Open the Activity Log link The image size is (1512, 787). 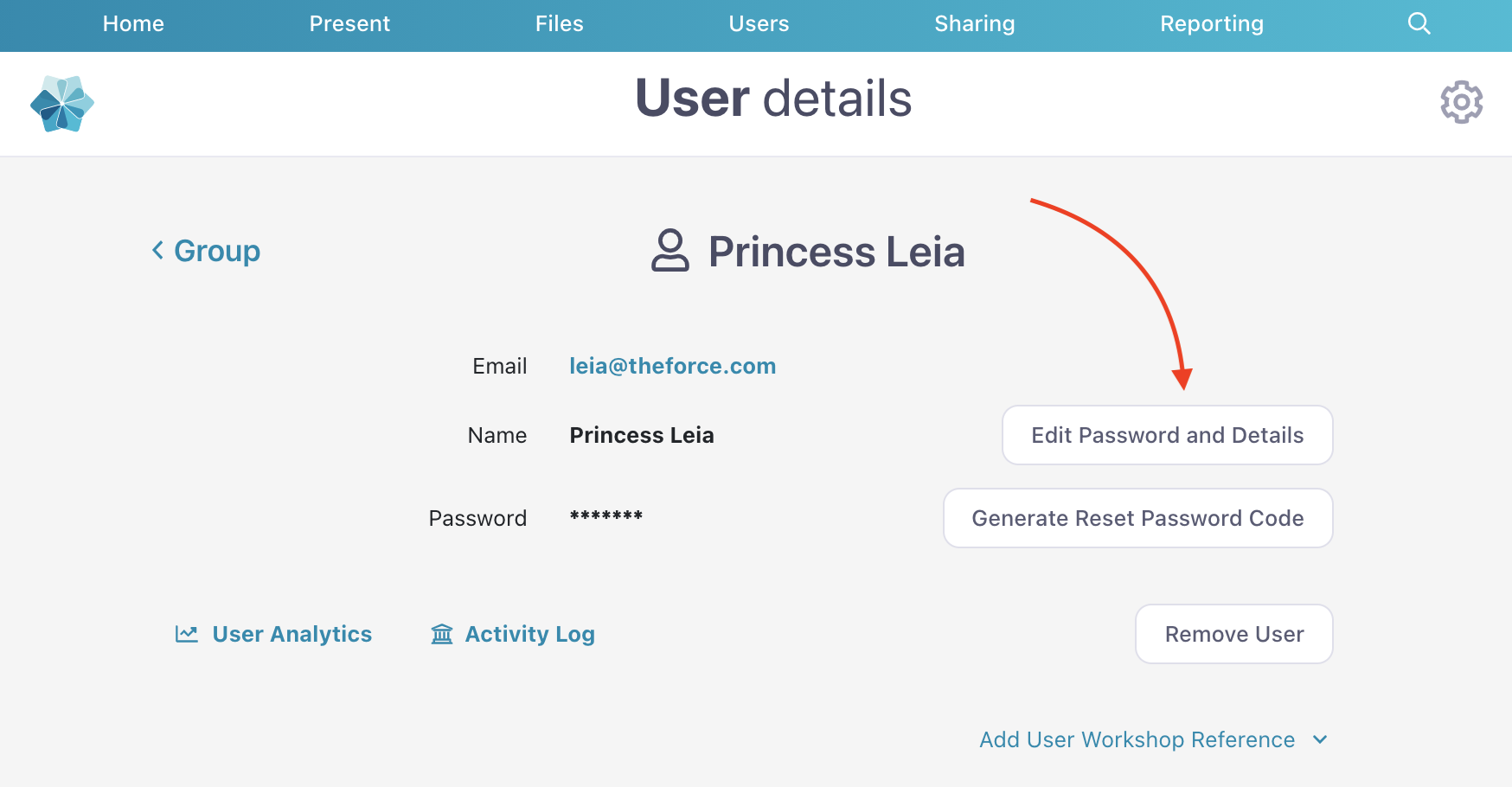pos(529,634)
